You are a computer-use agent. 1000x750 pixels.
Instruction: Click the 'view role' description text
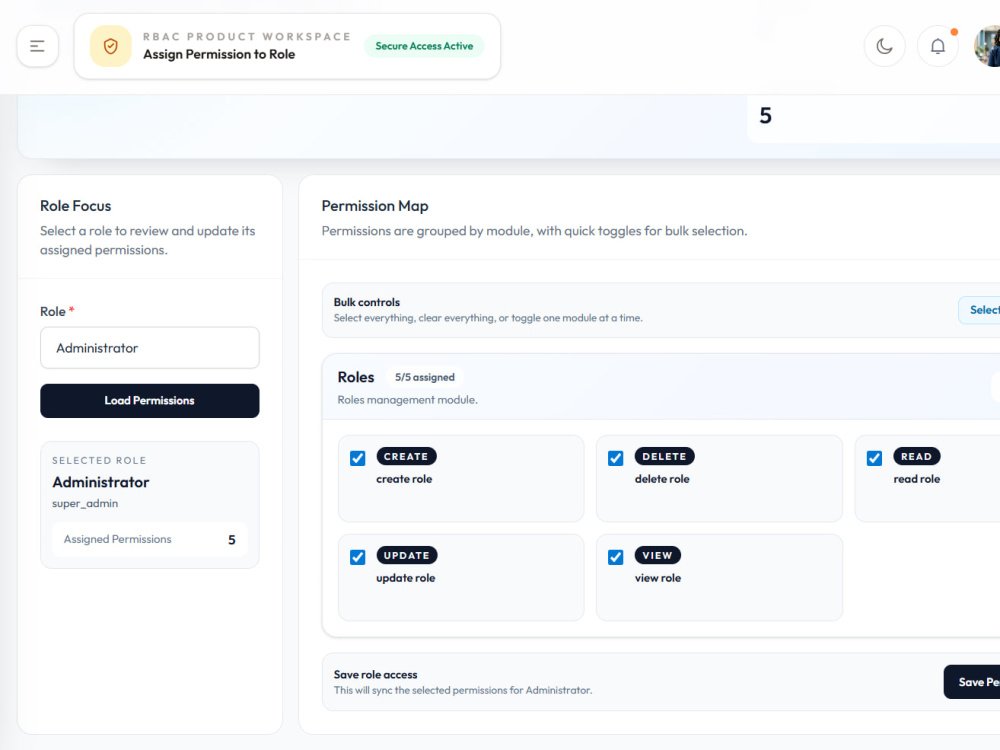tap(658, 578)
